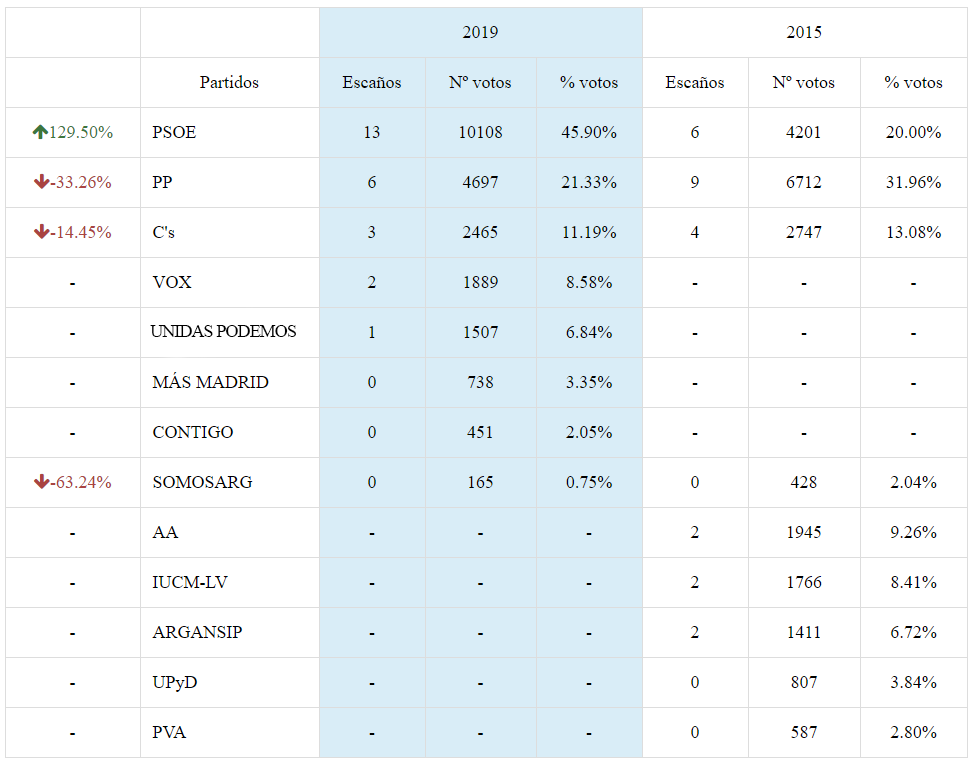977x768 pixels.
Task: Click the Partidos column header
Action: point(229,82)
